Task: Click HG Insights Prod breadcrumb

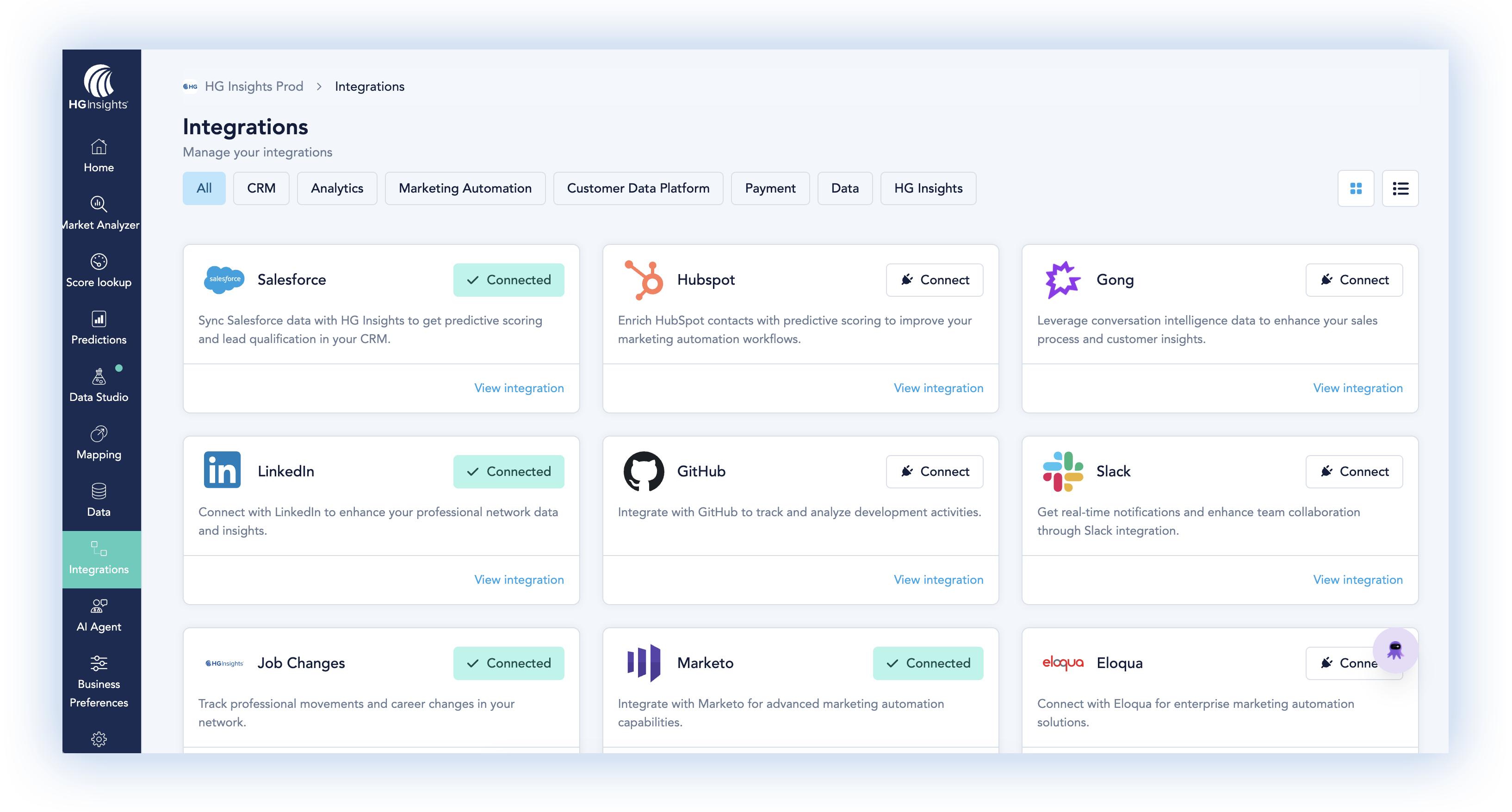Action: (x=254, y=86)
